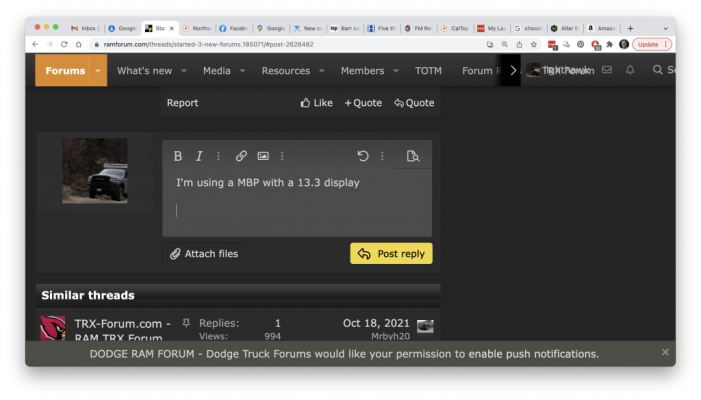
Task: Switch to the Gmail Inbox tab
Action: tap(85, 28)
